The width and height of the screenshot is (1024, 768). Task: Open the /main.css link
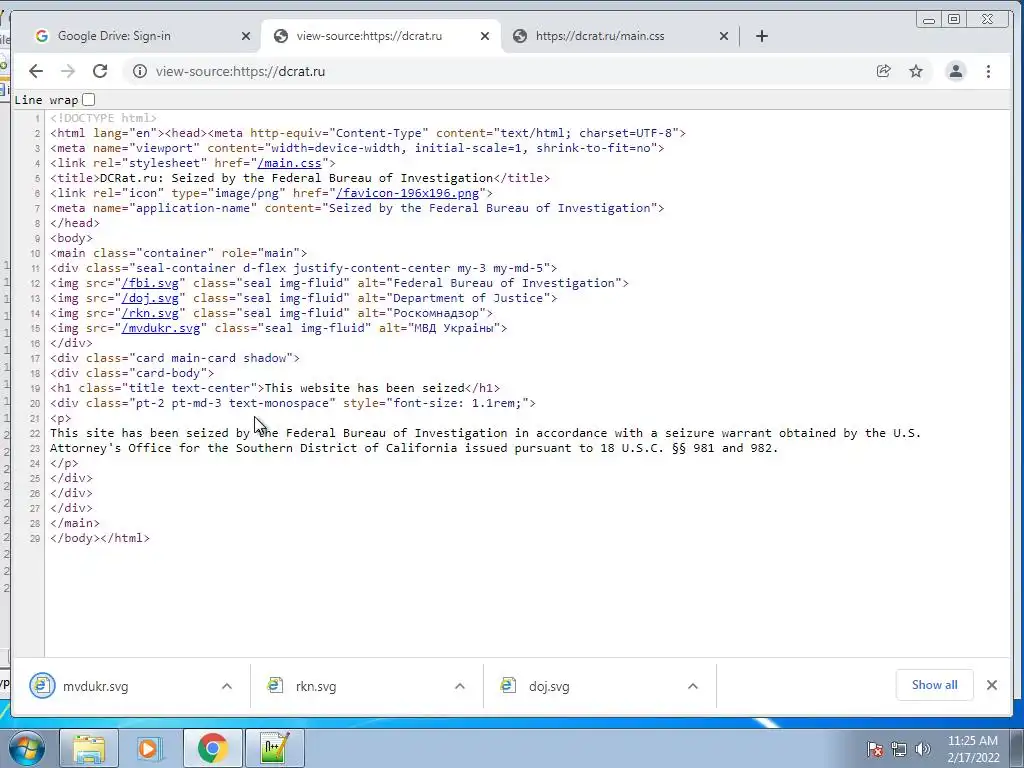point(289,163)
